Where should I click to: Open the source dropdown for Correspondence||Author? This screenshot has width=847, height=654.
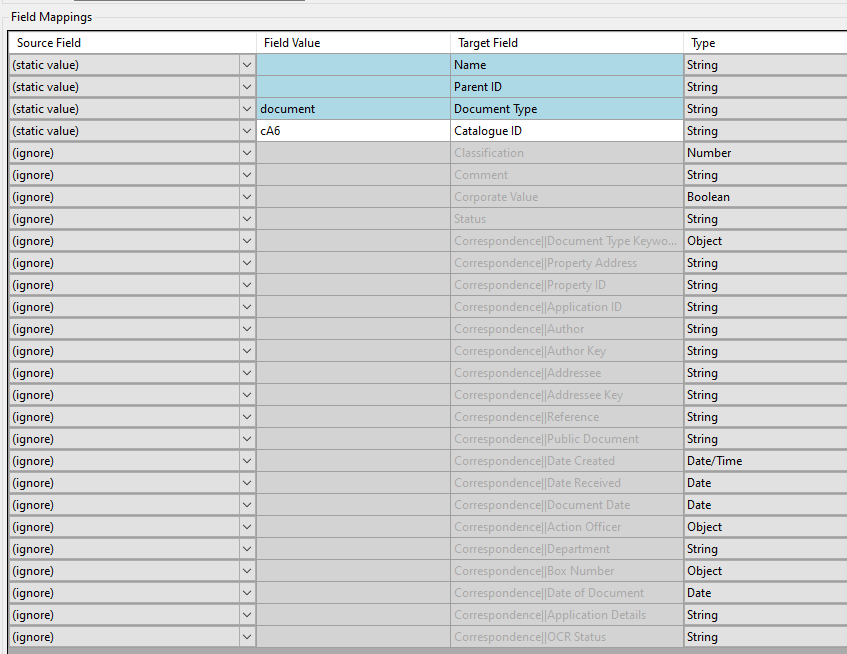[x=246, y=329]
